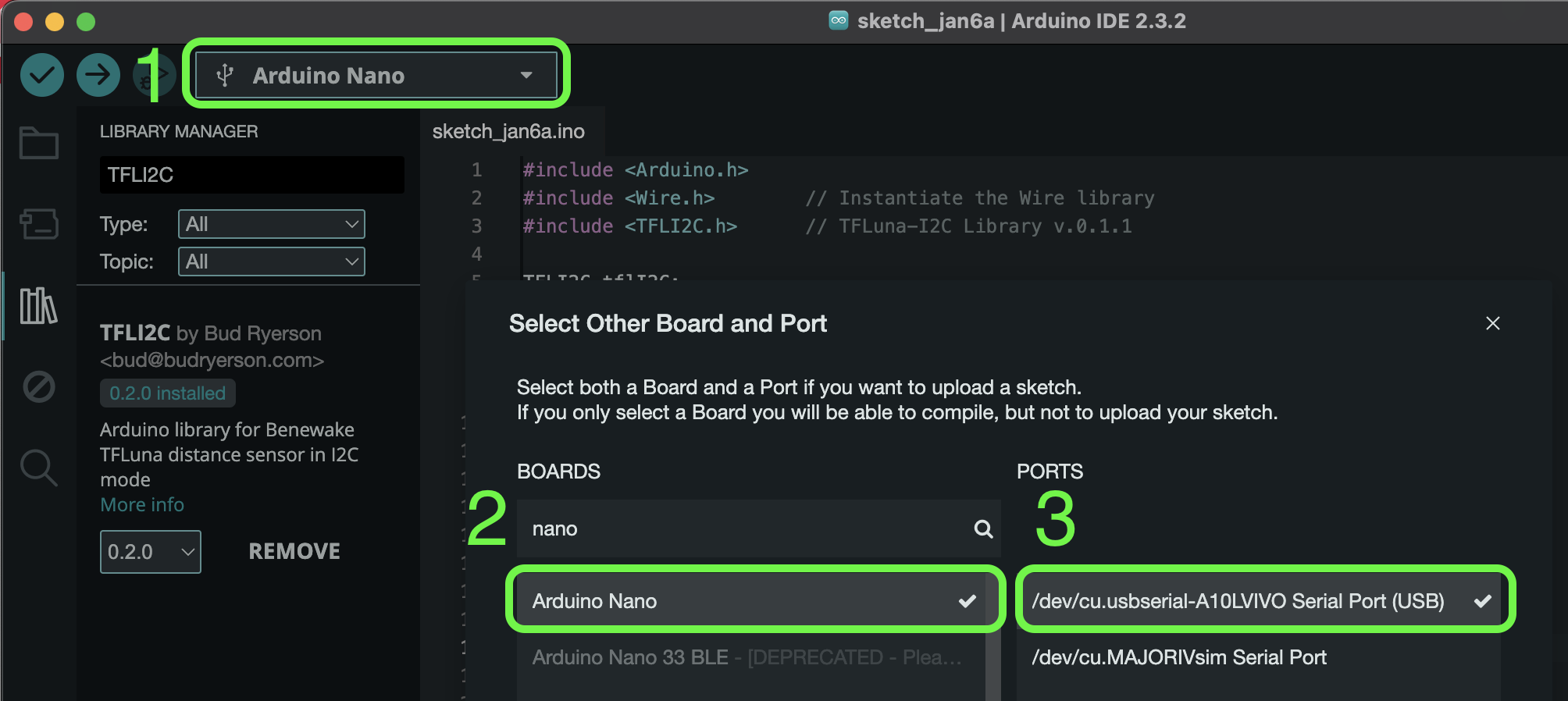Click the LIBRARY MANAGER panel heading
Viewport: 1568px width, 701px height.
[179, 132]
